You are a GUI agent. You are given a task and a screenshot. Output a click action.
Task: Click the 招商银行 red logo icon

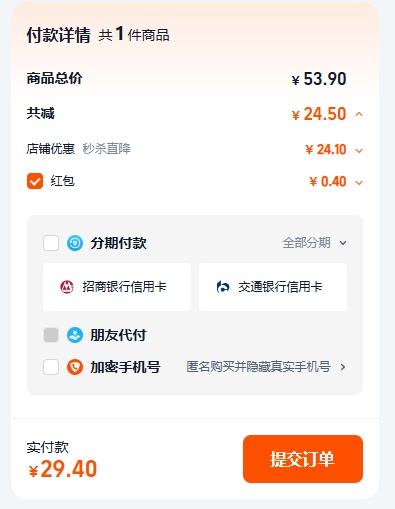(x=67, y=287)
